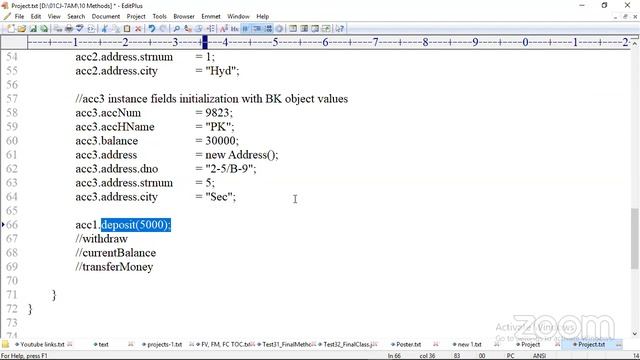Click the "col 36" status bar entry
This screenshot has width=640, height=360.
click(427, 356)
